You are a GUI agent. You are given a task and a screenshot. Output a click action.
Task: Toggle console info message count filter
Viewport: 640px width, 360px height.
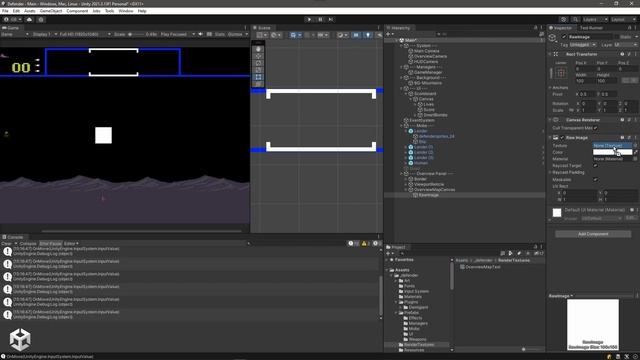[x=353, y=243]
